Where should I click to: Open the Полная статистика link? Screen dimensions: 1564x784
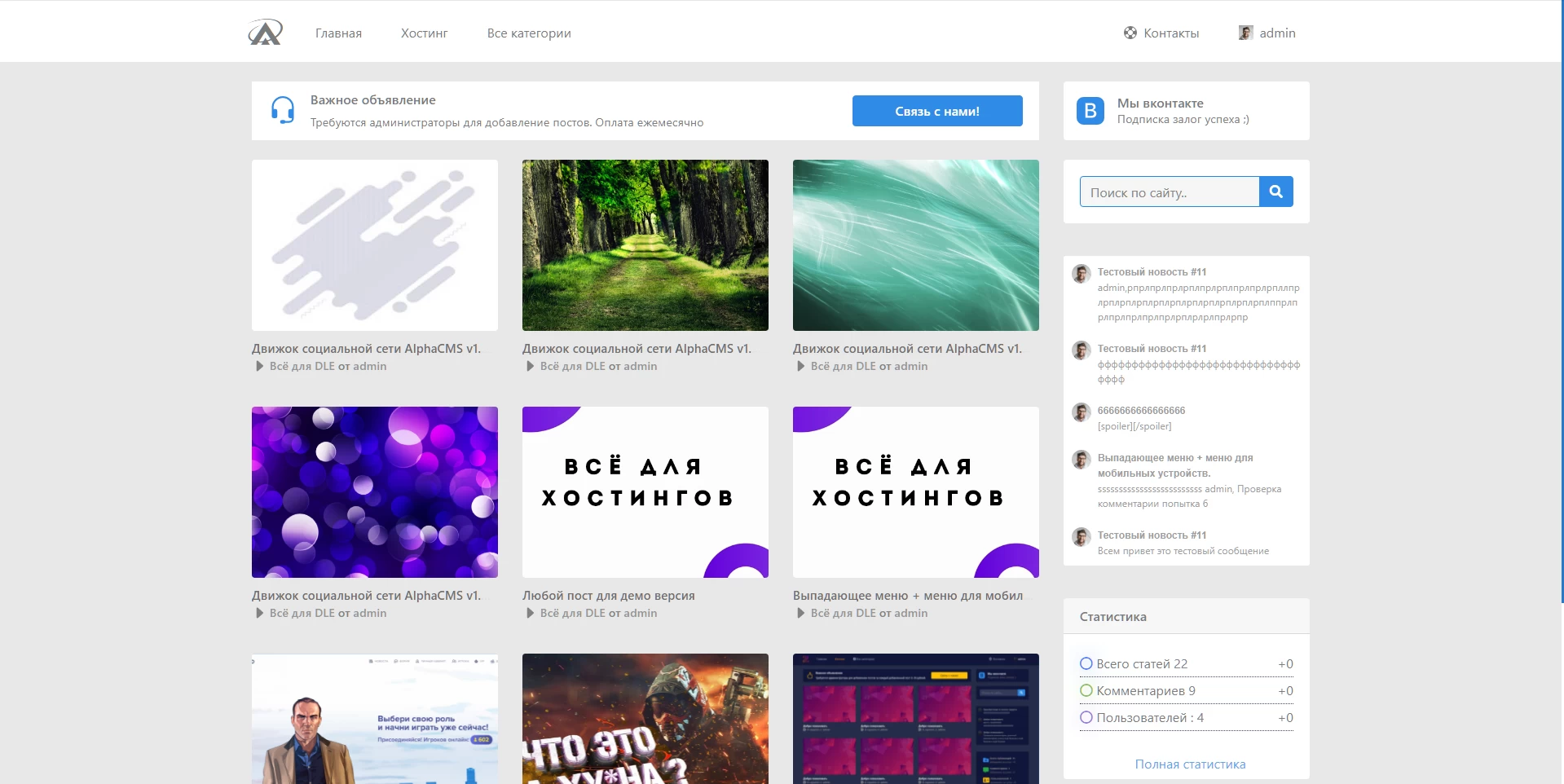click(x=1190, y=764)
